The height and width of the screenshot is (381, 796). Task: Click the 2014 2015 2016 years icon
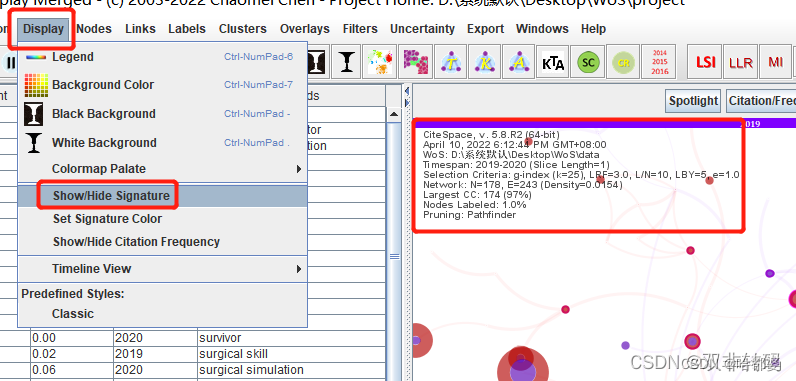pos(659,62)
